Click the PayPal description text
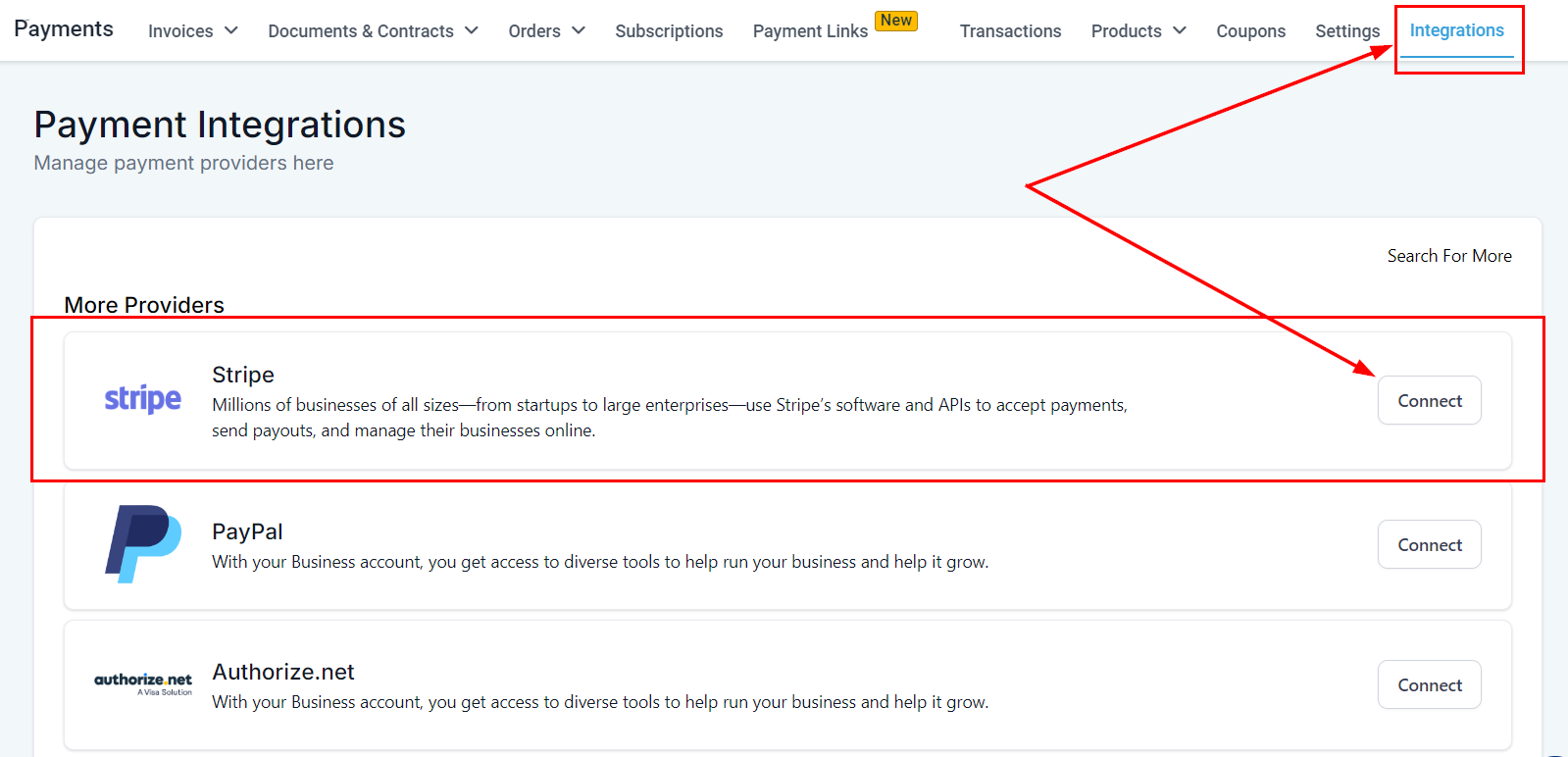The height and width of the screenshot is (757, 1568). pos(600,562)
